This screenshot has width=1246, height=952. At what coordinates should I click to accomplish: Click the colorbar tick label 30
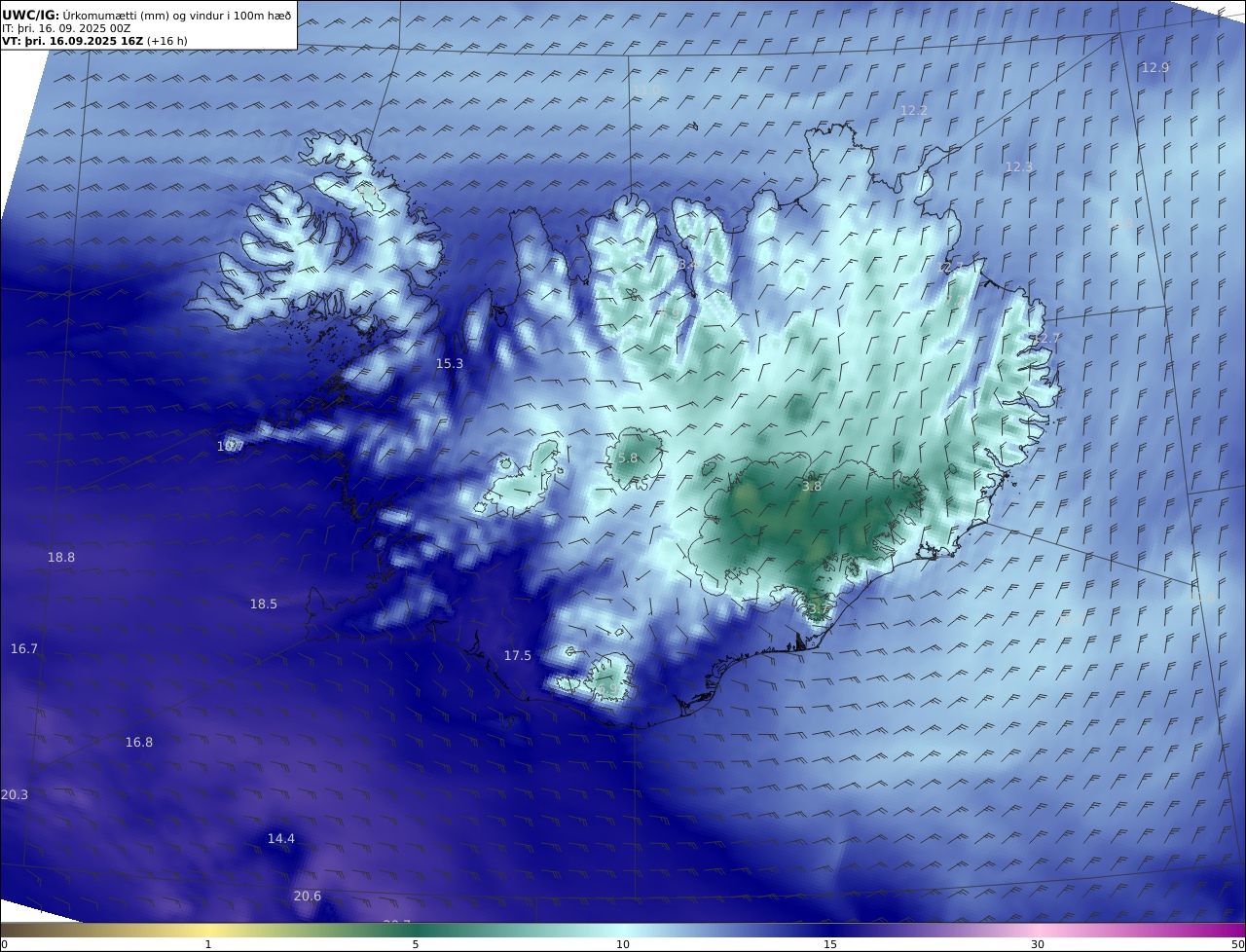pyautogui.click(x=1038, y=944)
